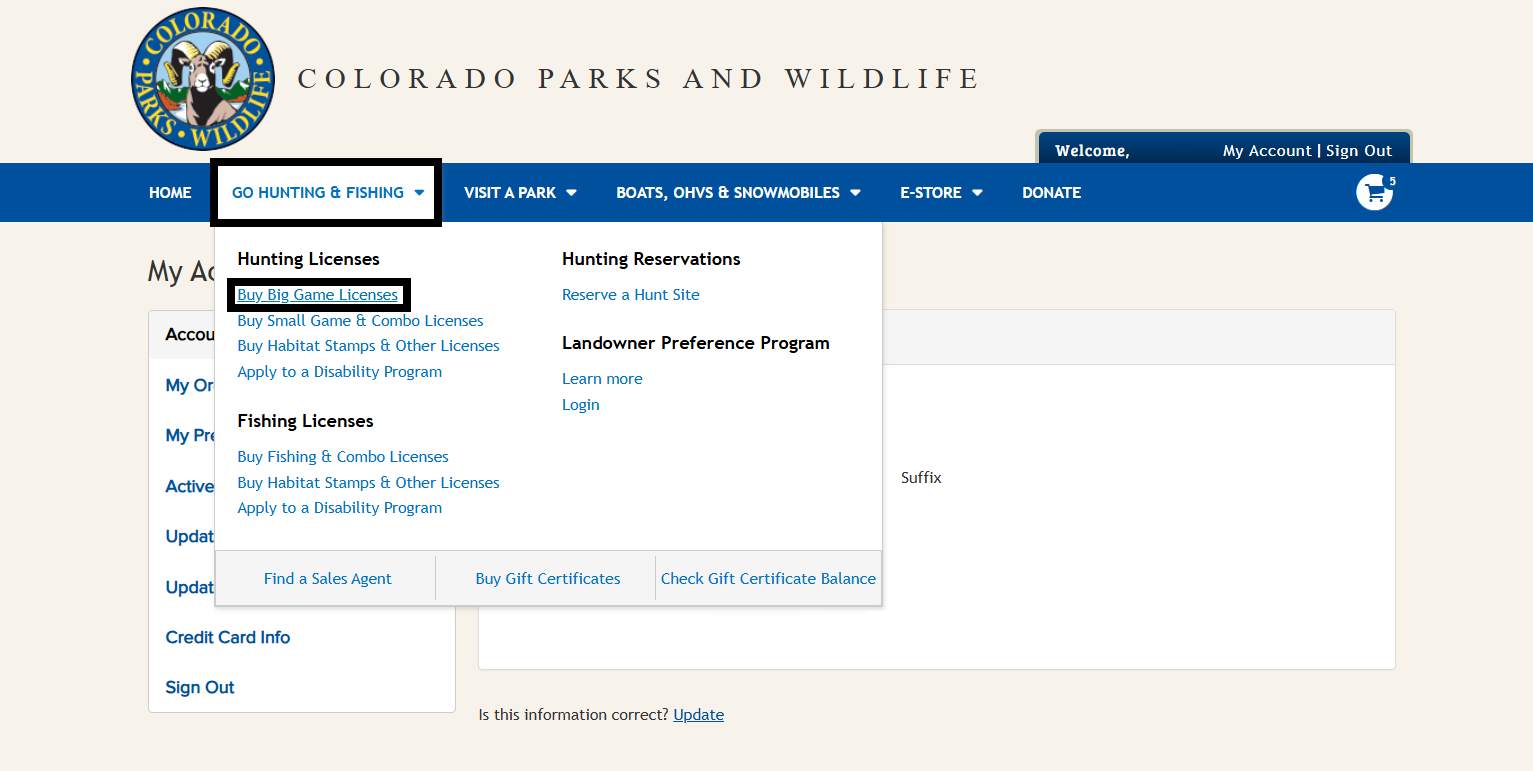Expand the E-Store menu
Image resolution: width=1533 pixels, height=771 pixels.
point(941,193)
